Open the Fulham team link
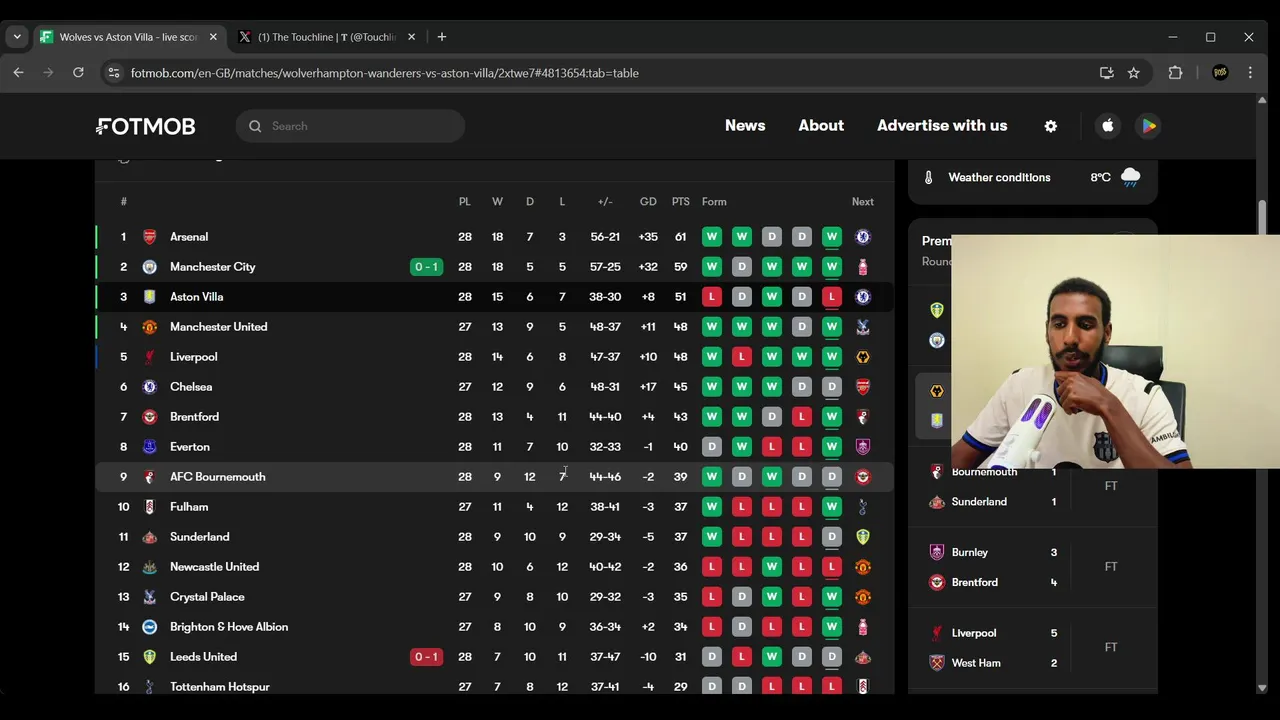Screen dimensions: 1280x720 pyautogui.click(x=189, y=507)
